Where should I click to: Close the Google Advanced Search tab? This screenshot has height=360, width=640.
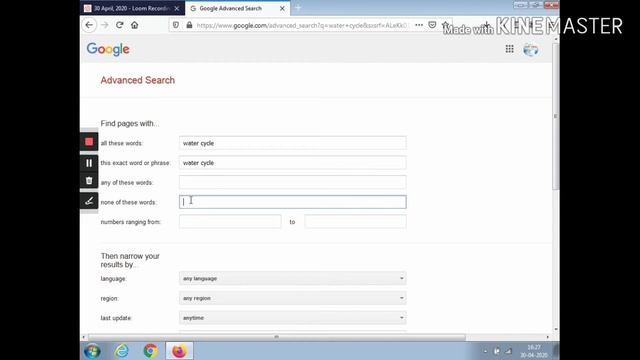(x=282, y=8)
